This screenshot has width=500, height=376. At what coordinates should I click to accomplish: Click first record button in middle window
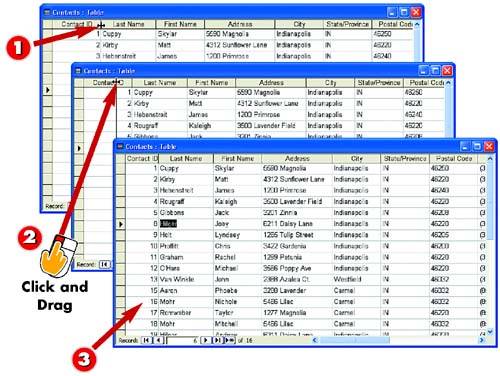point(104,264)
